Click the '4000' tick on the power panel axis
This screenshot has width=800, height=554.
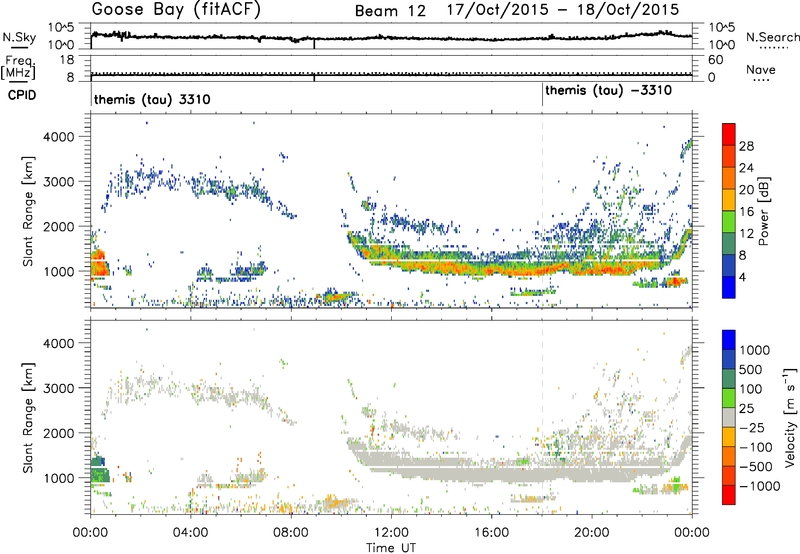[x=59, y=137]
